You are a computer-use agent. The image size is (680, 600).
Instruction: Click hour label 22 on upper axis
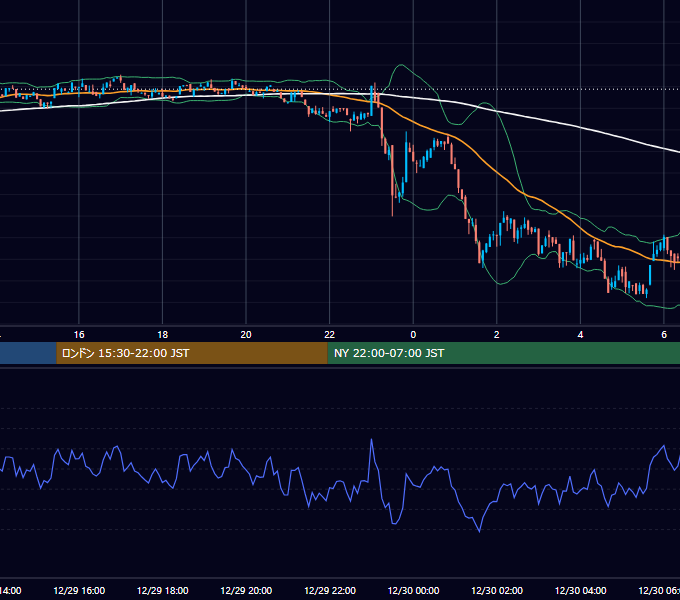click(330, 335)
